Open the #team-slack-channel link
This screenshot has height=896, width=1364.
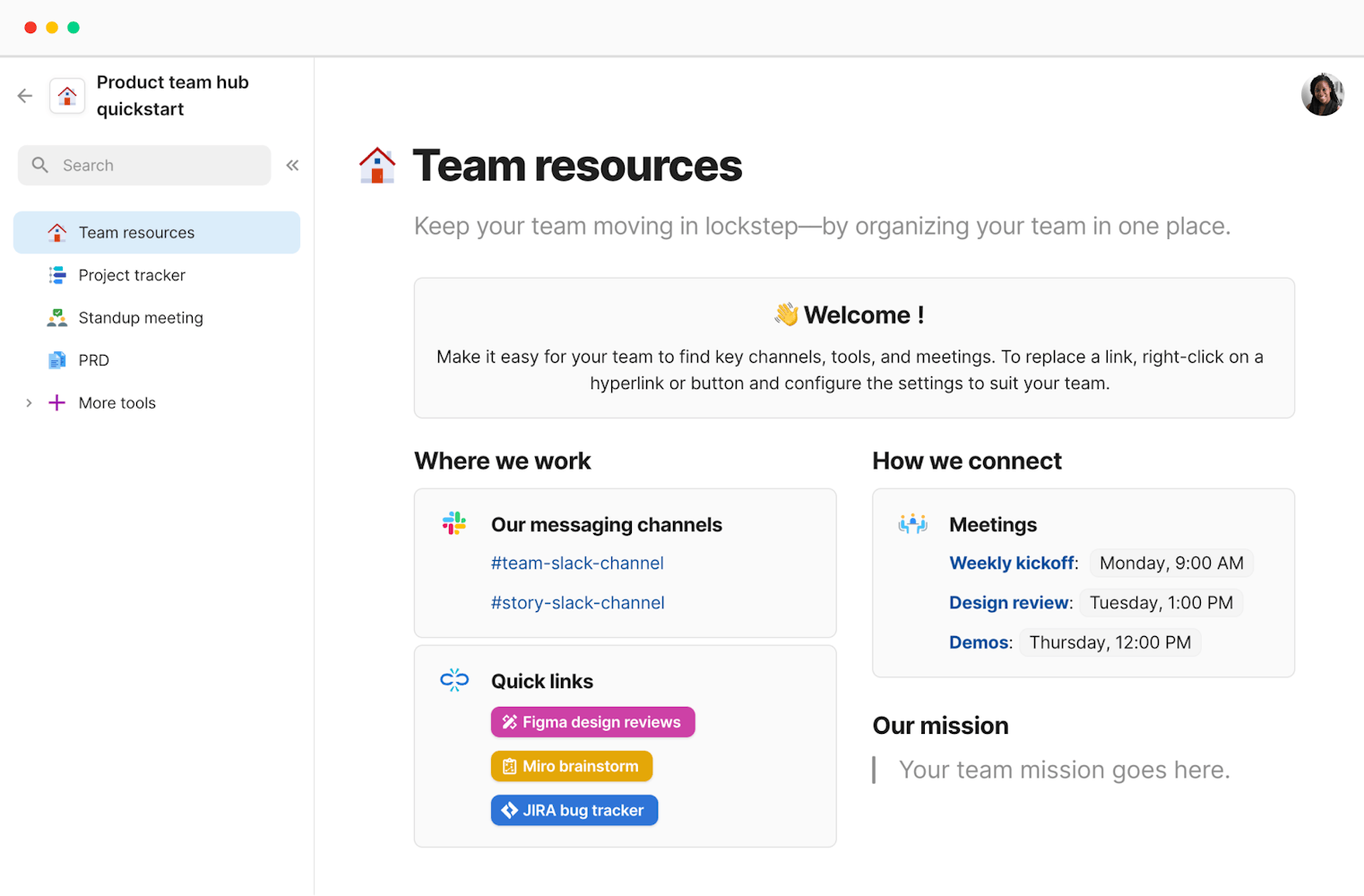[x=577, y=564]
